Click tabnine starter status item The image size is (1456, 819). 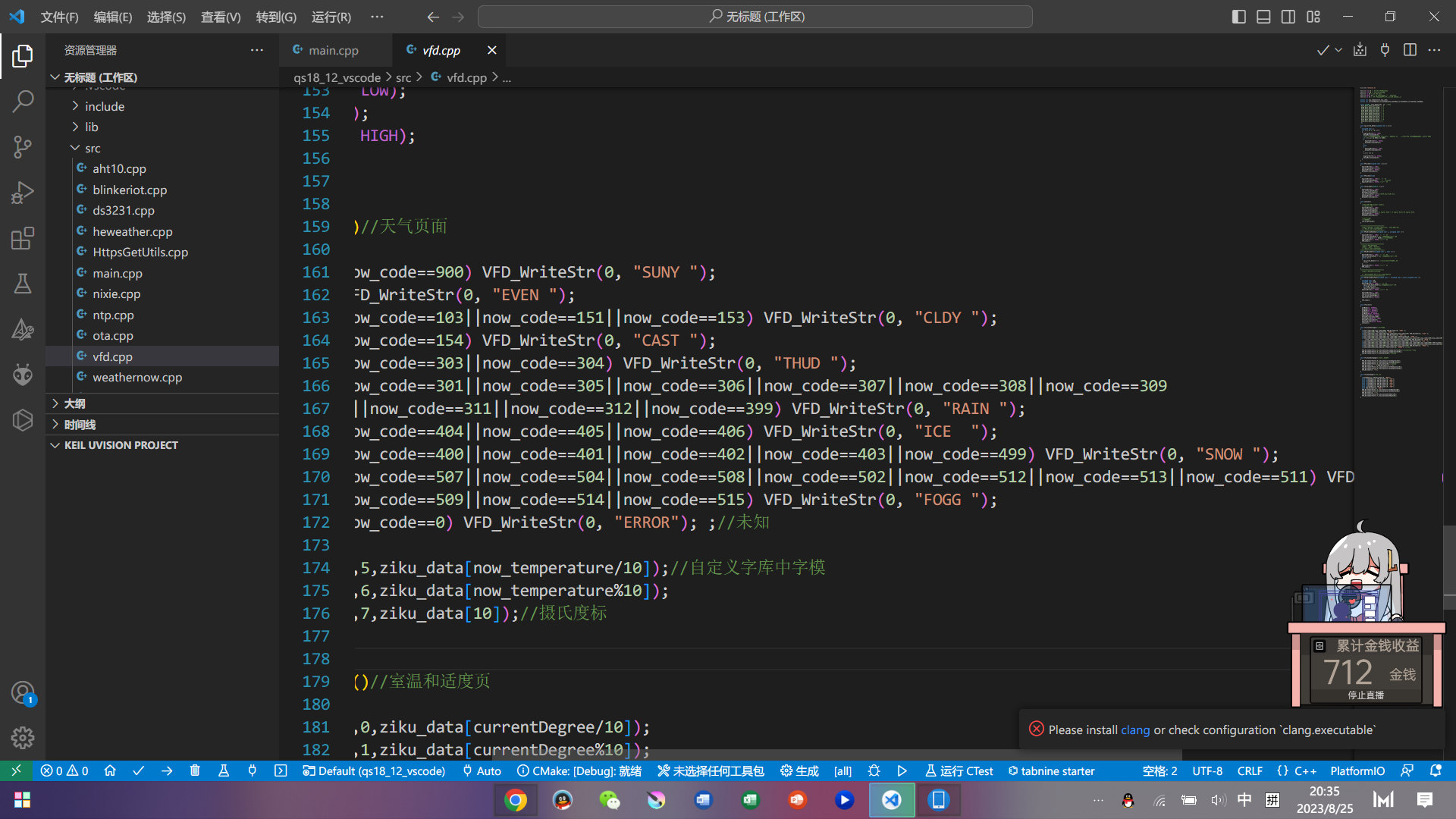pyautogui.click(x=1051, y=770)
